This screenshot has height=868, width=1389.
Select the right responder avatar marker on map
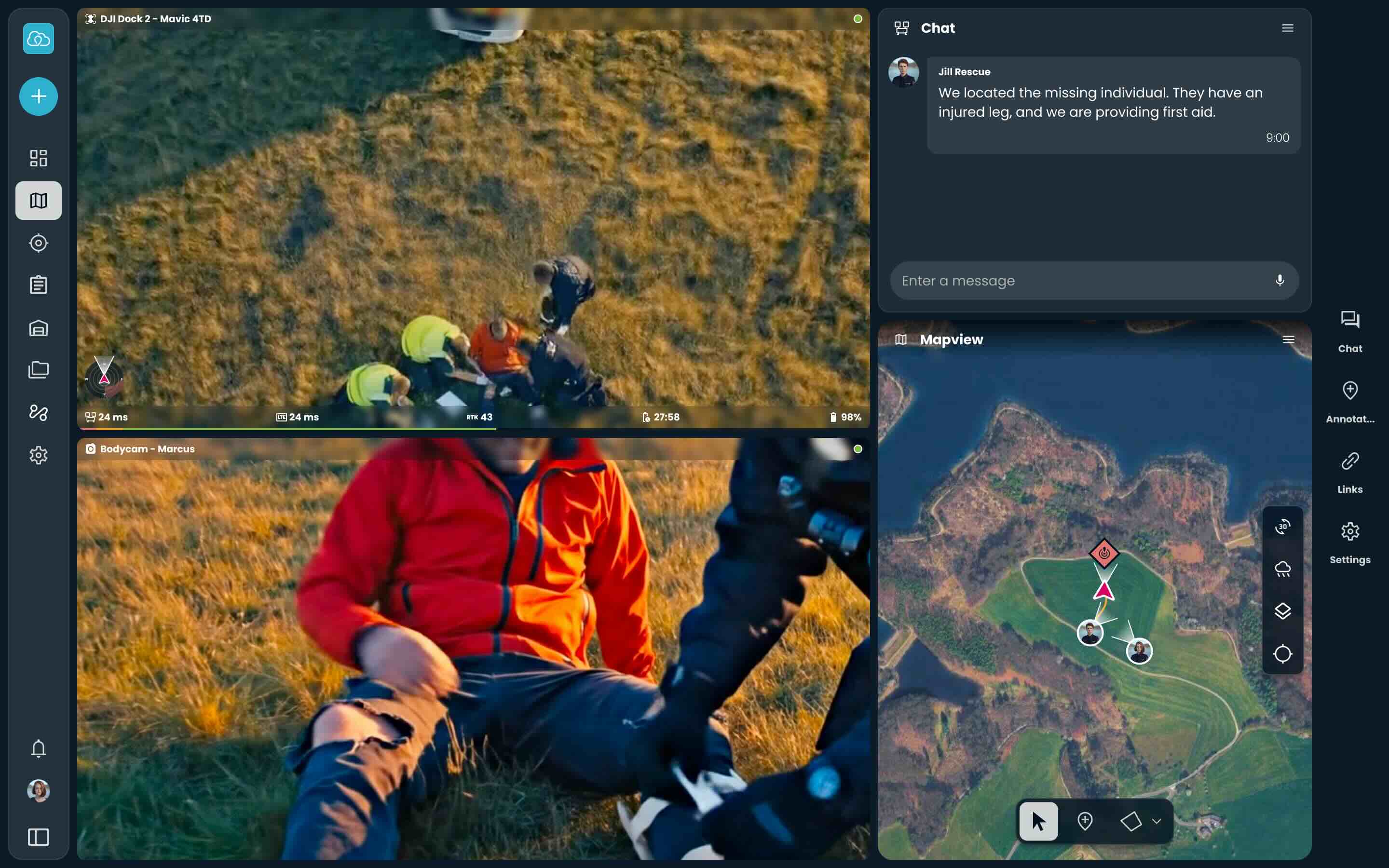click(x=1139, y=651)
